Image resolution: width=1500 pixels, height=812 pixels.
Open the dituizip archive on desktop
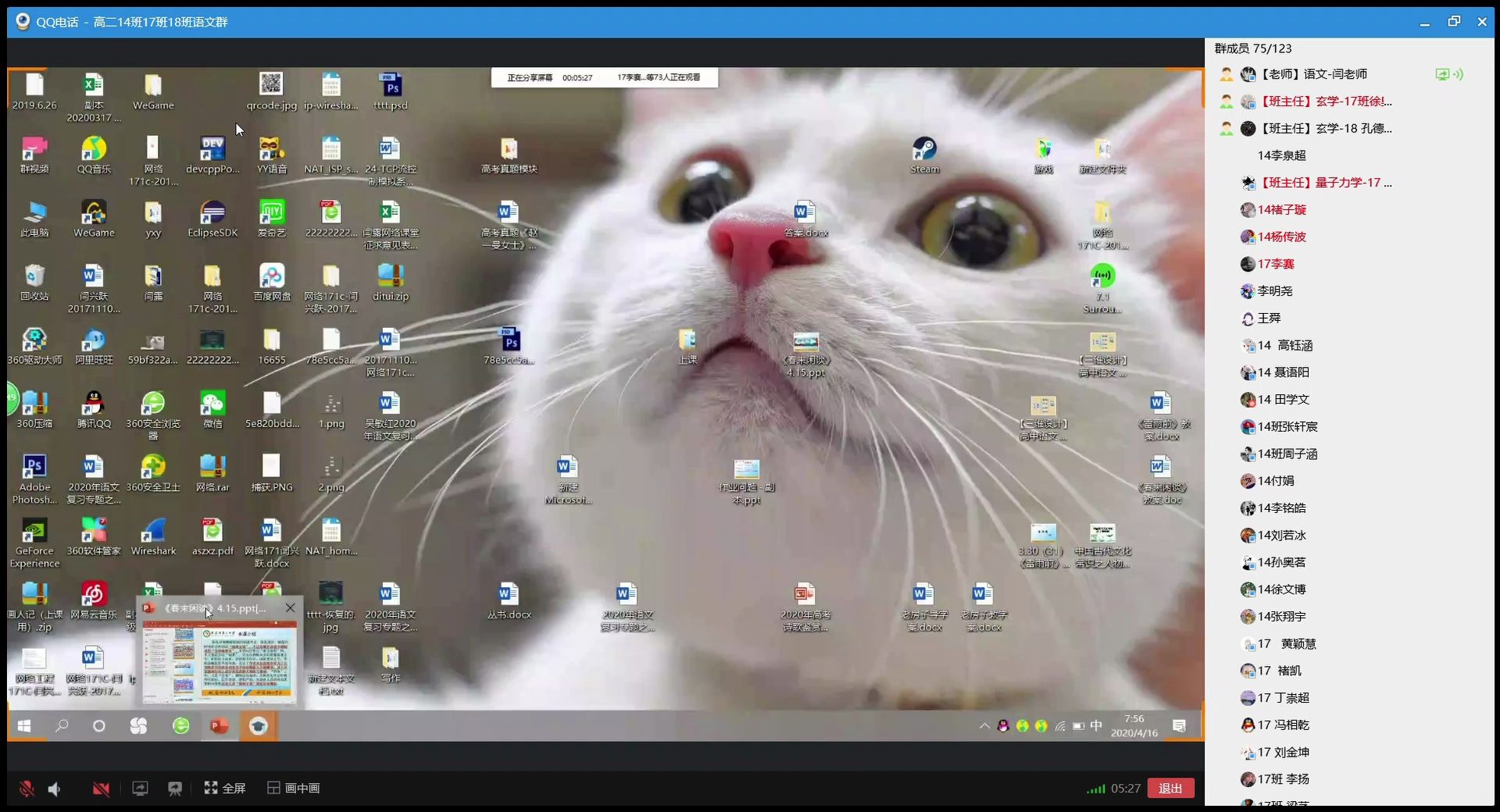pyautogui.click(x=391, y=283)
